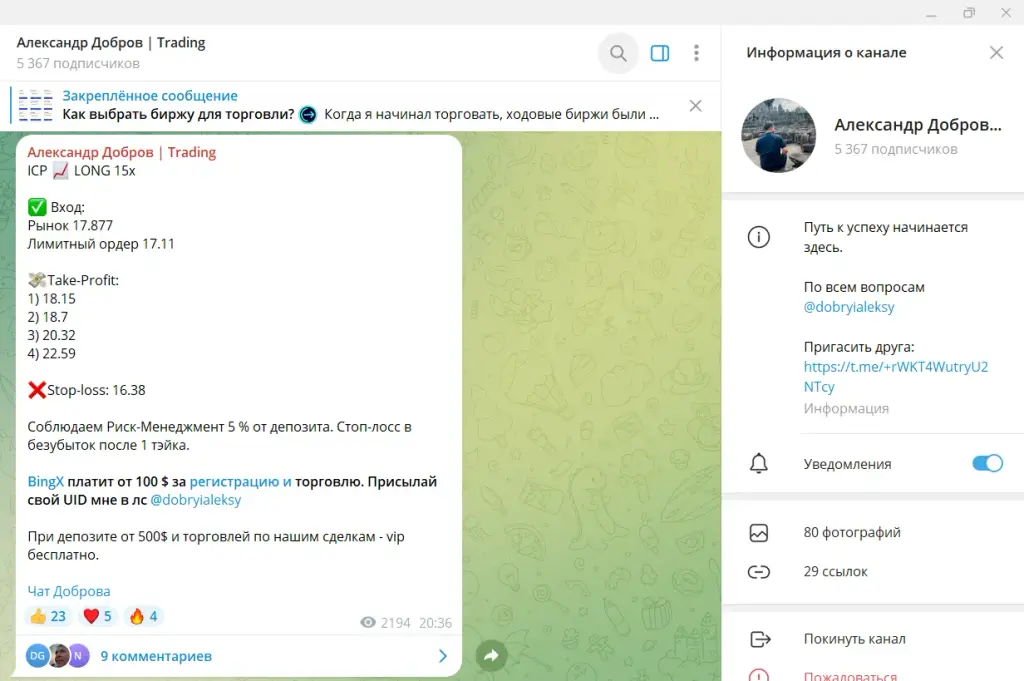
Task: Open the Чат Доброва link
Action: click(x=69, y=591)
